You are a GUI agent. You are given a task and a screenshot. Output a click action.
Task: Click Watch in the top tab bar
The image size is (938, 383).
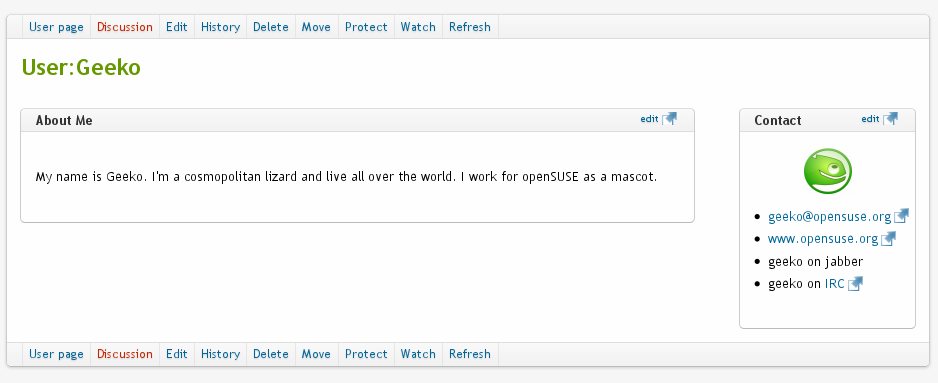click(x=418, y=27)
